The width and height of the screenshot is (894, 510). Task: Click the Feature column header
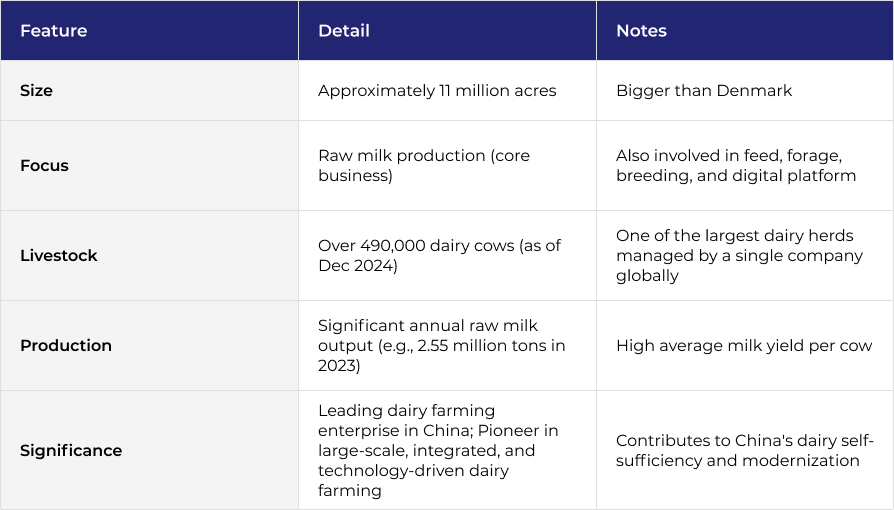click(54, 31)
